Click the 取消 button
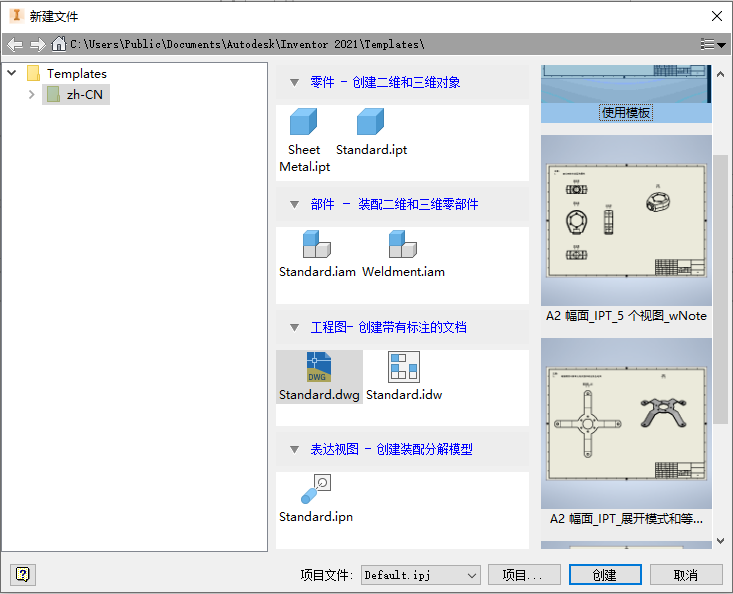Image resolution: width=733 pixels, height=594 pixels. pos(686,575)
